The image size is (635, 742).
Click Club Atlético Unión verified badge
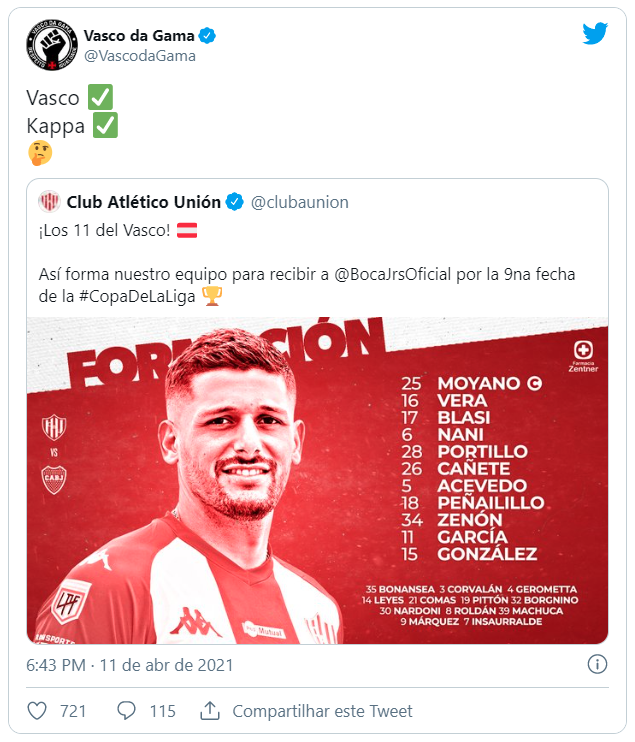point(234,202)
